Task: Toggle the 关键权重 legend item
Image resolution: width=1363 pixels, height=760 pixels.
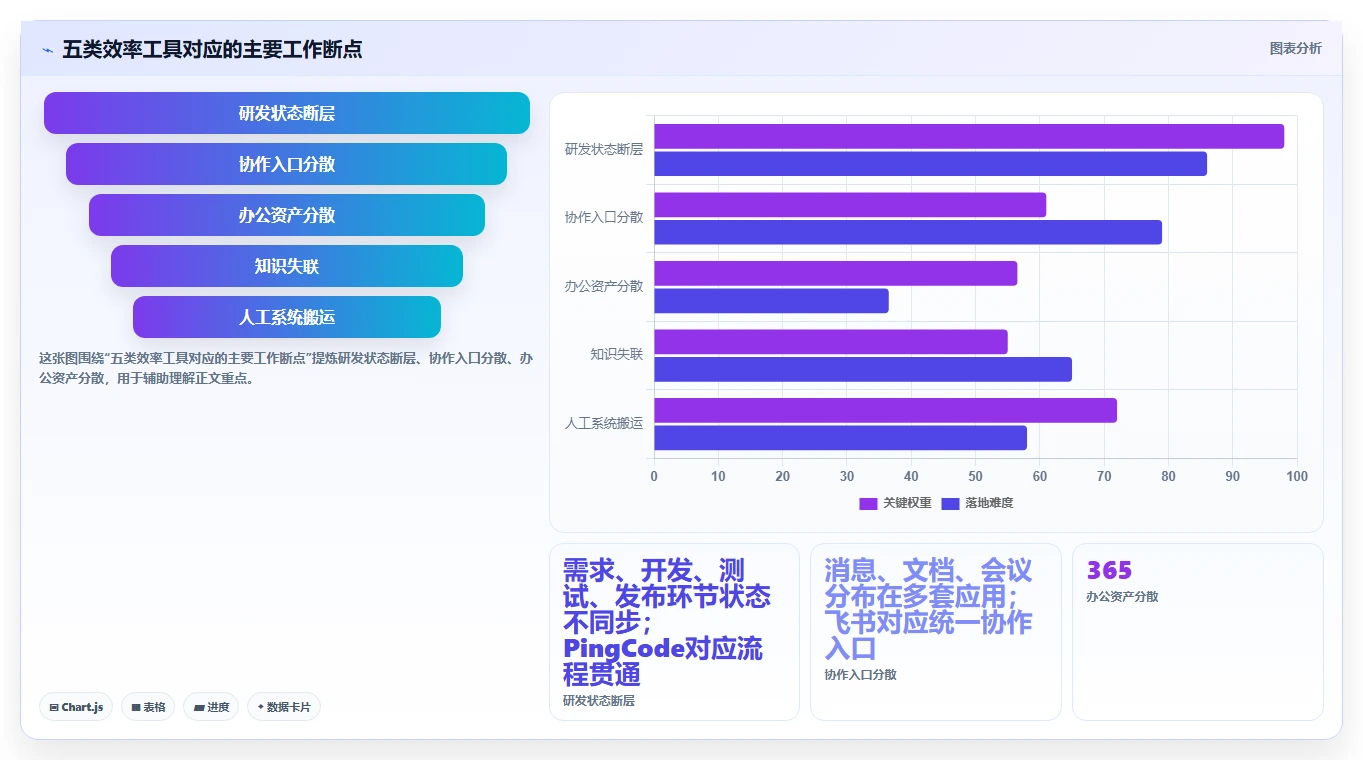Action: [895, 503]
